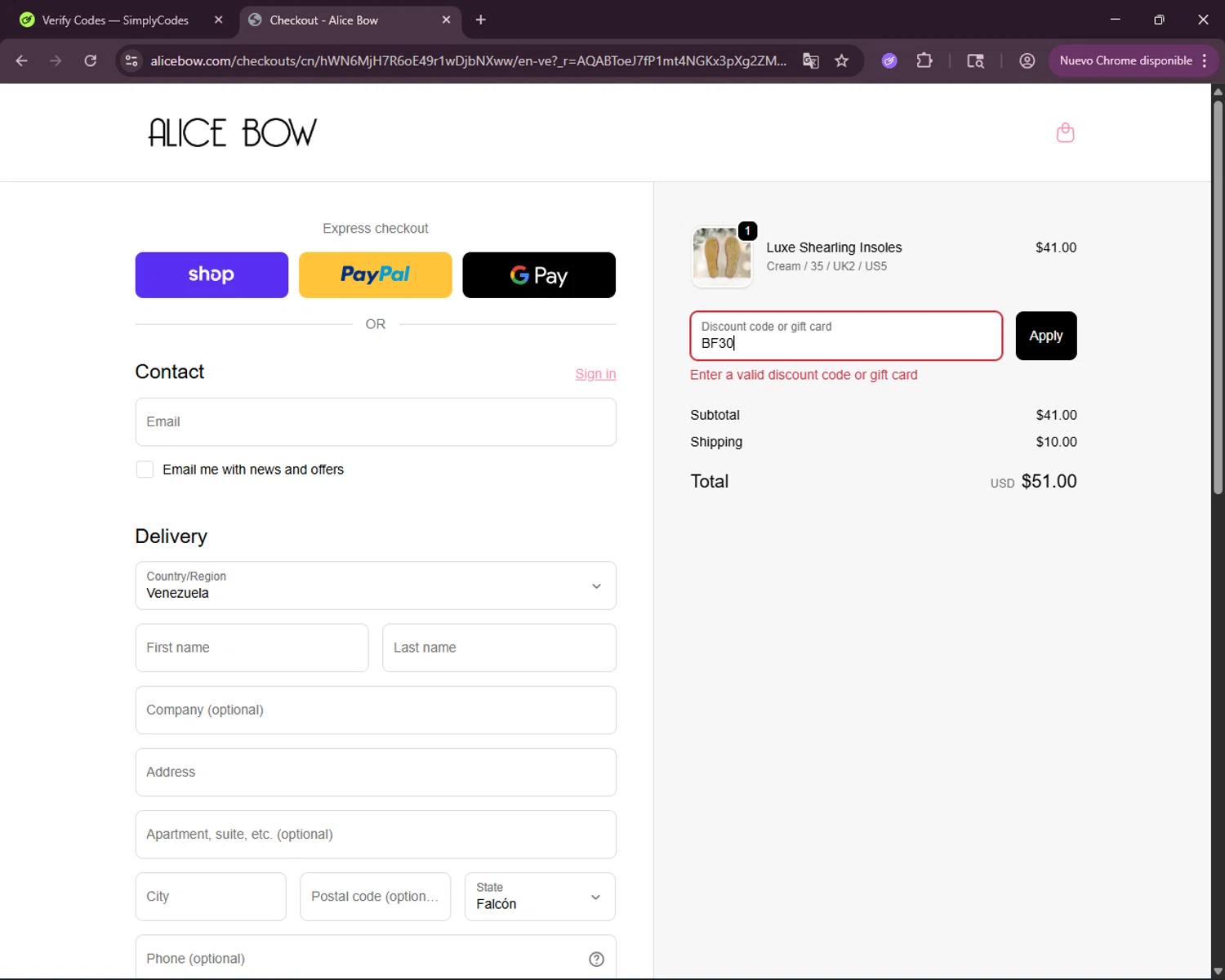1225x980 pixels.
Task: Switch to Verify Codes — SimplyCodes tab
Action: coord(114,20)
